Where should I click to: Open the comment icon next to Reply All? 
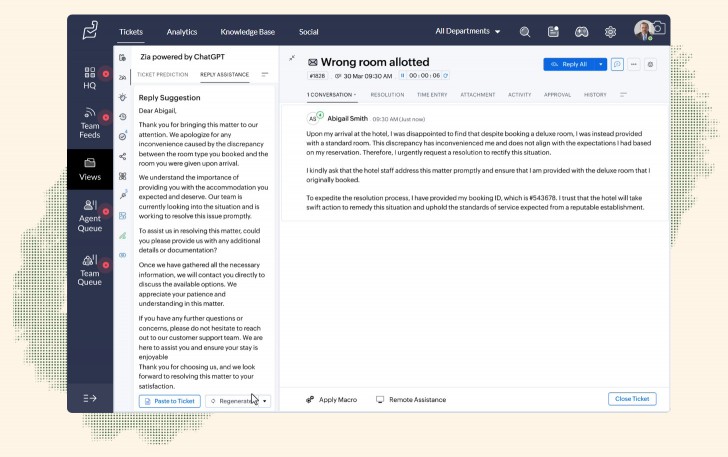point(617,64)
